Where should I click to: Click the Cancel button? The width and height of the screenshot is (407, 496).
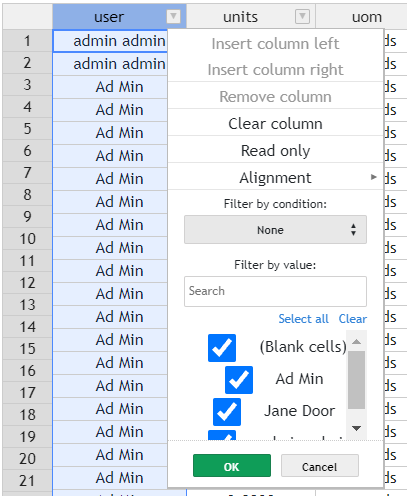[320, 466]
